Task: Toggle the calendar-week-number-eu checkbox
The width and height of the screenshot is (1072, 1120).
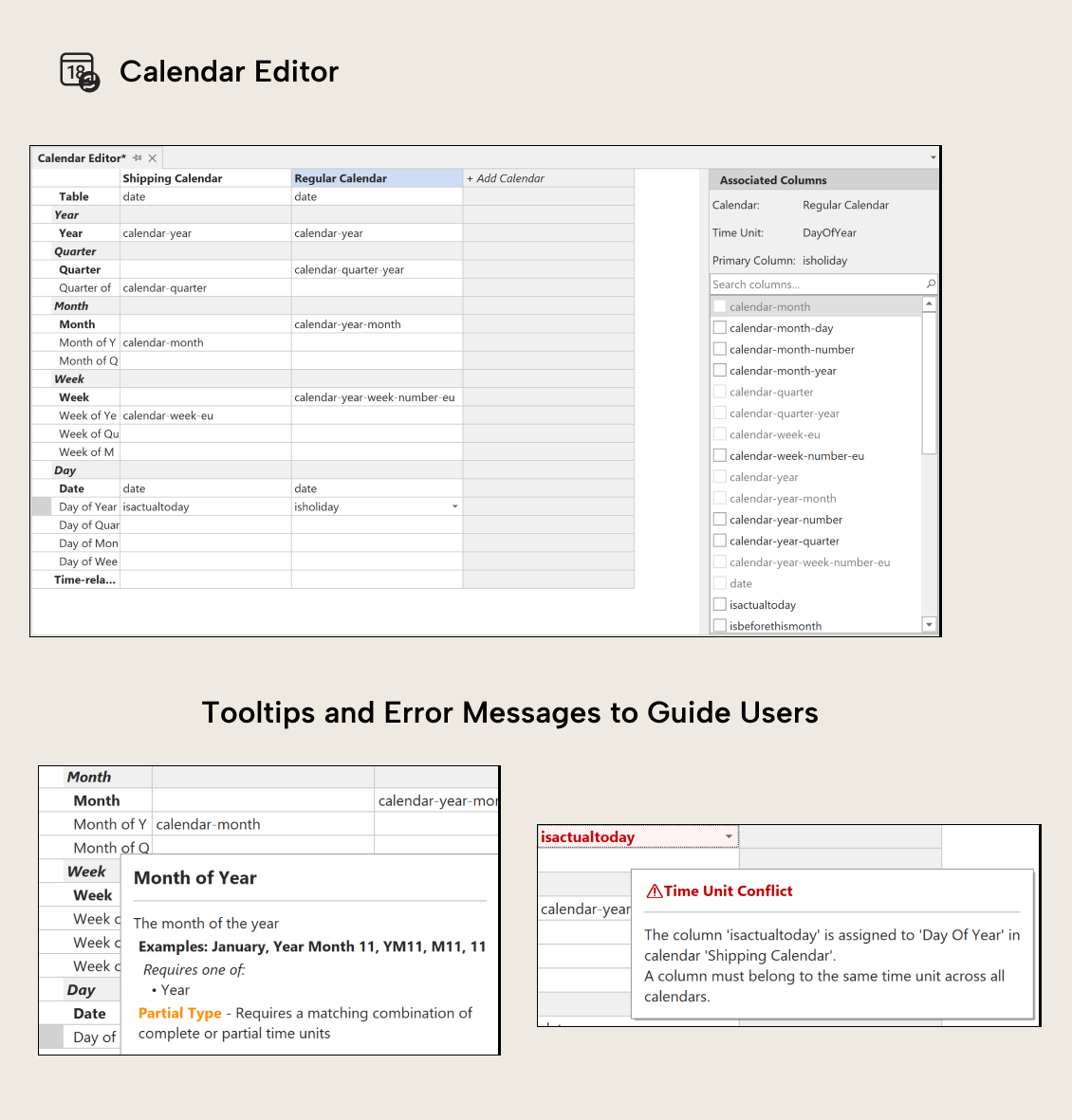Action: pyautogui.click(x=719, y=455)
